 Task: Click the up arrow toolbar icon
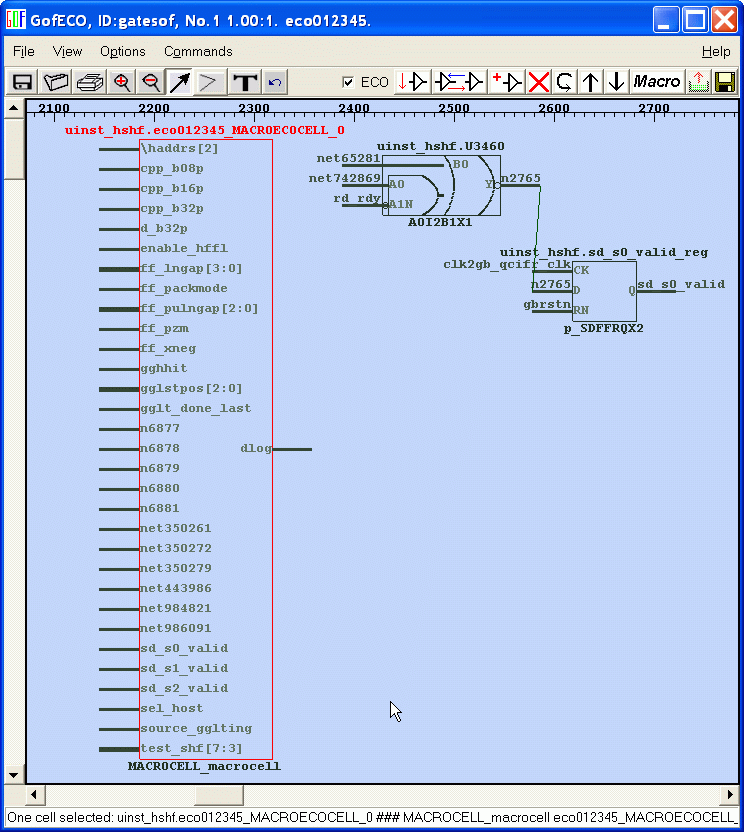591,82
